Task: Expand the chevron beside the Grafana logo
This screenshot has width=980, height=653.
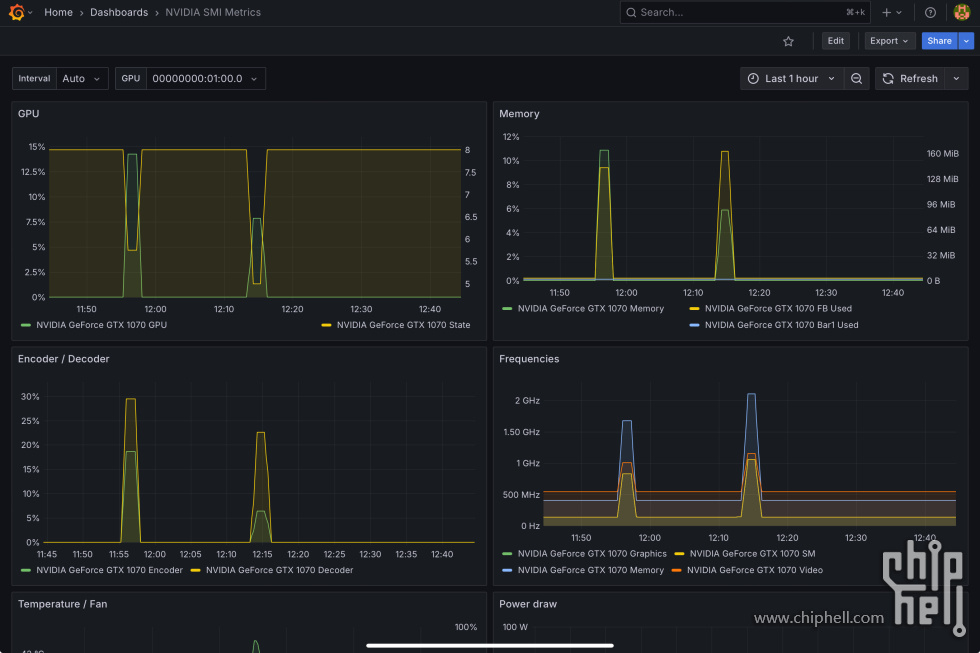Action: coord(30,12)
